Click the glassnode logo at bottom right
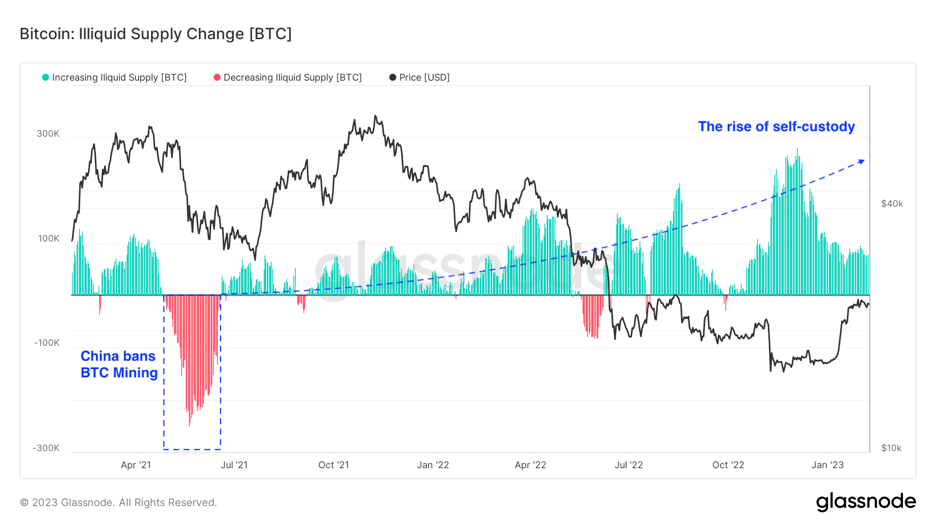The width and height of the screenshot is (936, 526). tap(865, 501)
